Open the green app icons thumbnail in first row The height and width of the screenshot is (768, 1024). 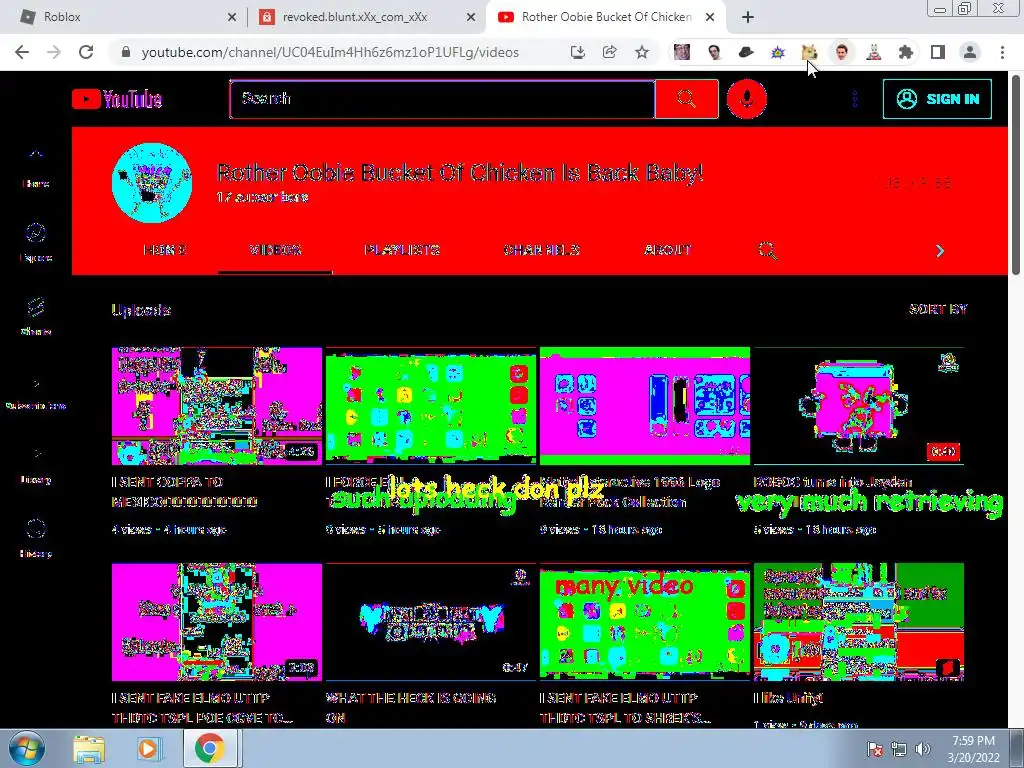pos(431,406)
